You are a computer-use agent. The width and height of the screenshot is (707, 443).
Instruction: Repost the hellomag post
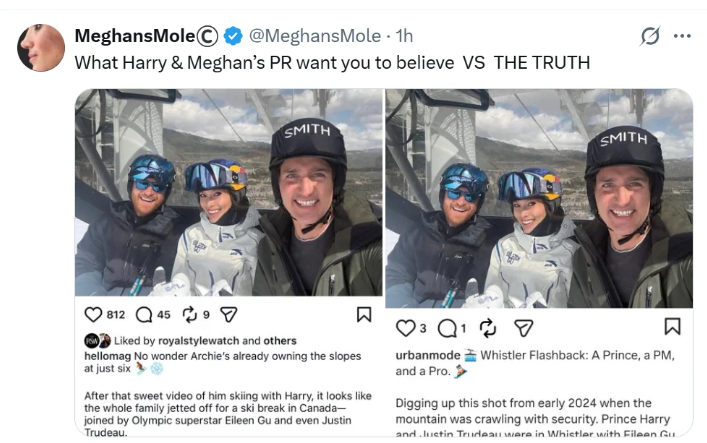coord(192,315)
